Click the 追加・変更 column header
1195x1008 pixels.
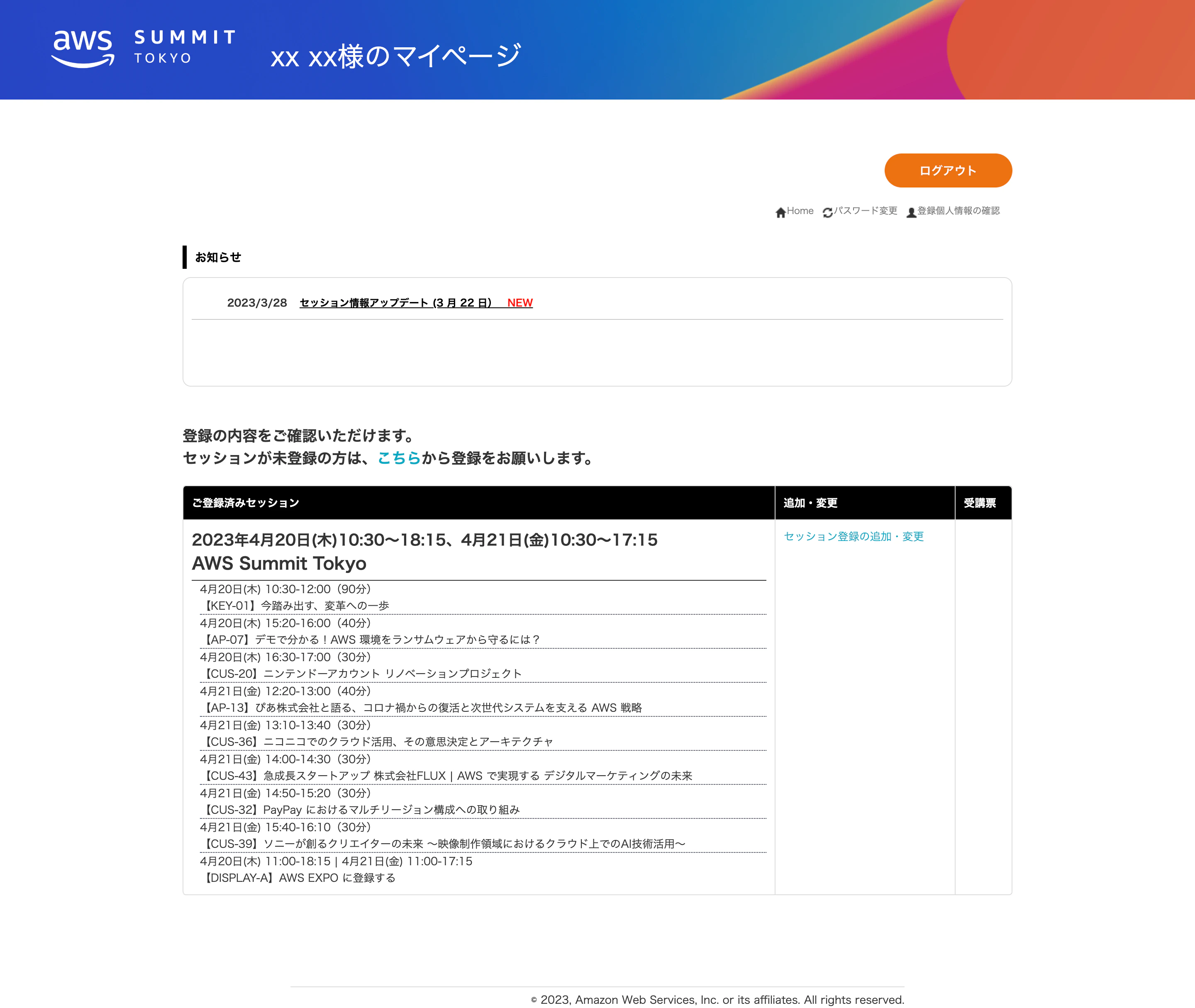click(x=865, y=503)
